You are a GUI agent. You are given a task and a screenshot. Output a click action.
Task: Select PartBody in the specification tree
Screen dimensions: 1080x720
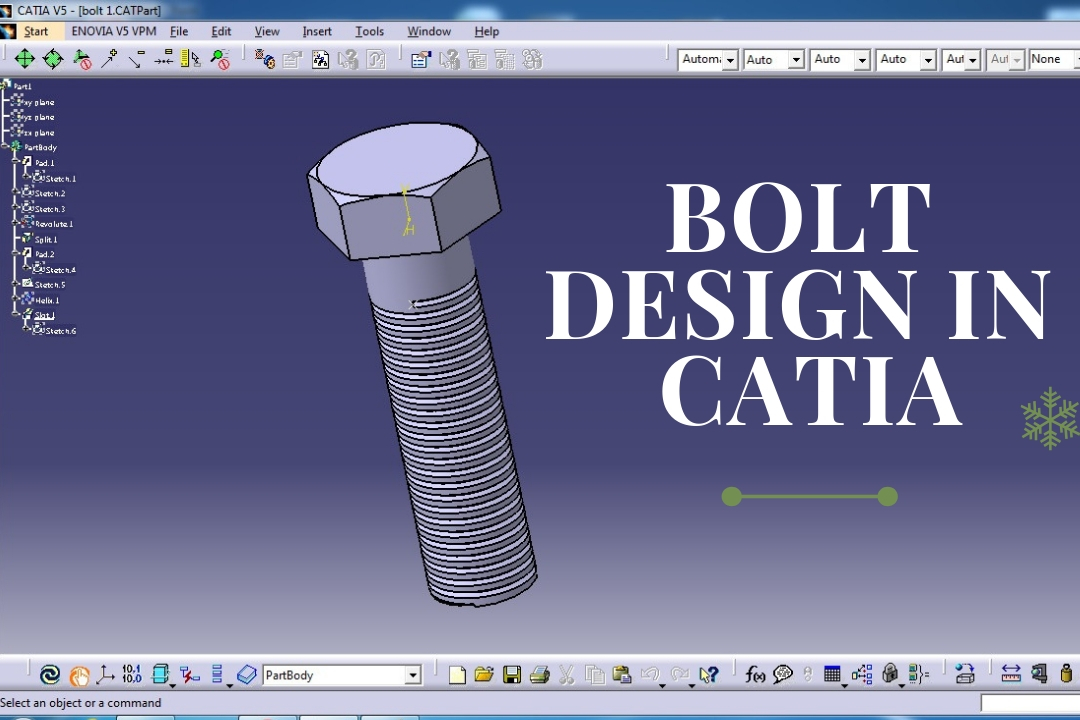(40, 147)
